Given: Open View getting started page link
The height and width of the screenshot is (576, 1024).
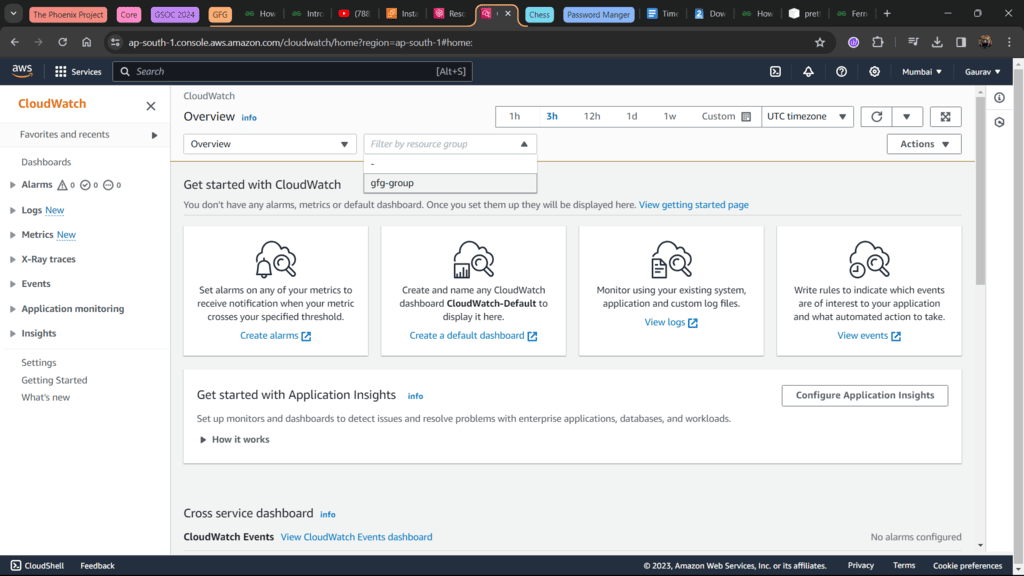Looking at the screenshot, I should tap(694, 205).
